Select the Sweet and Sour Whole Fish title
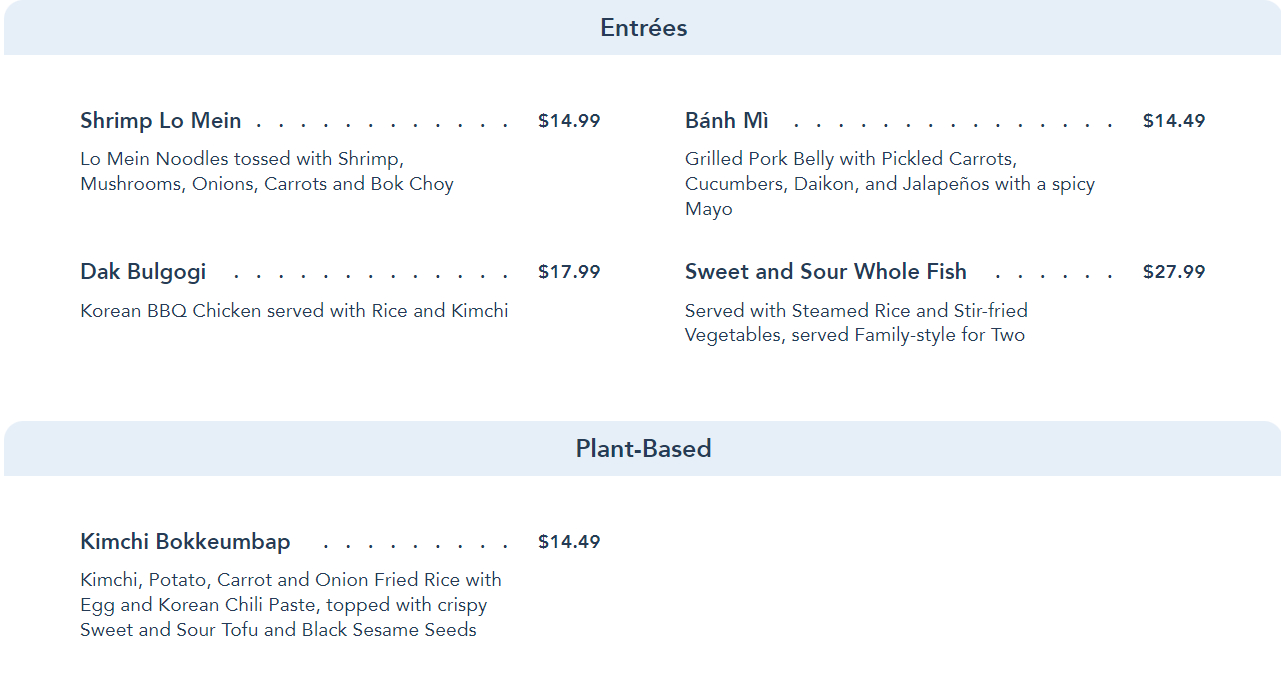The width and height of the screenshot is (1281, 680). (825, 272)
